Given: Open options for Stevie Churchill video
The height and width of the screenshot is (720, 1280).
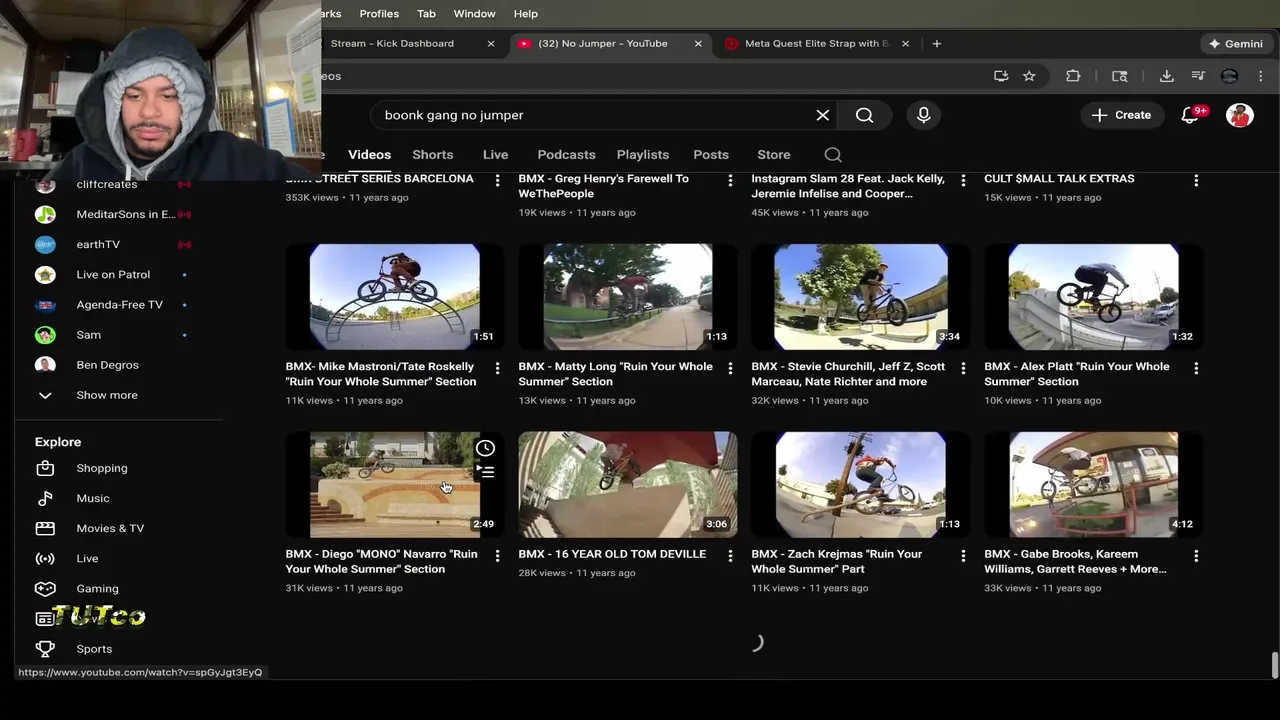Looking at the screenshot, I should (x=963, y=368).
